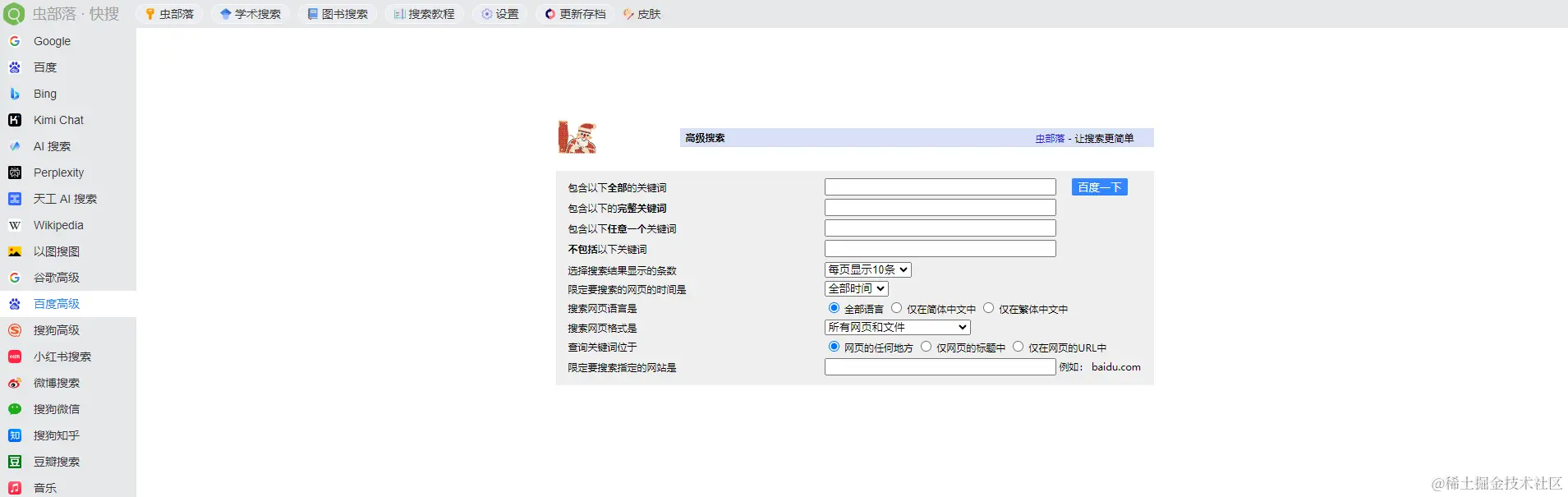The image size is (1568, 497).
Task: Open the 所有网页和文件 format dropdown
Action: pyautogui.click(x=897, y=327)
